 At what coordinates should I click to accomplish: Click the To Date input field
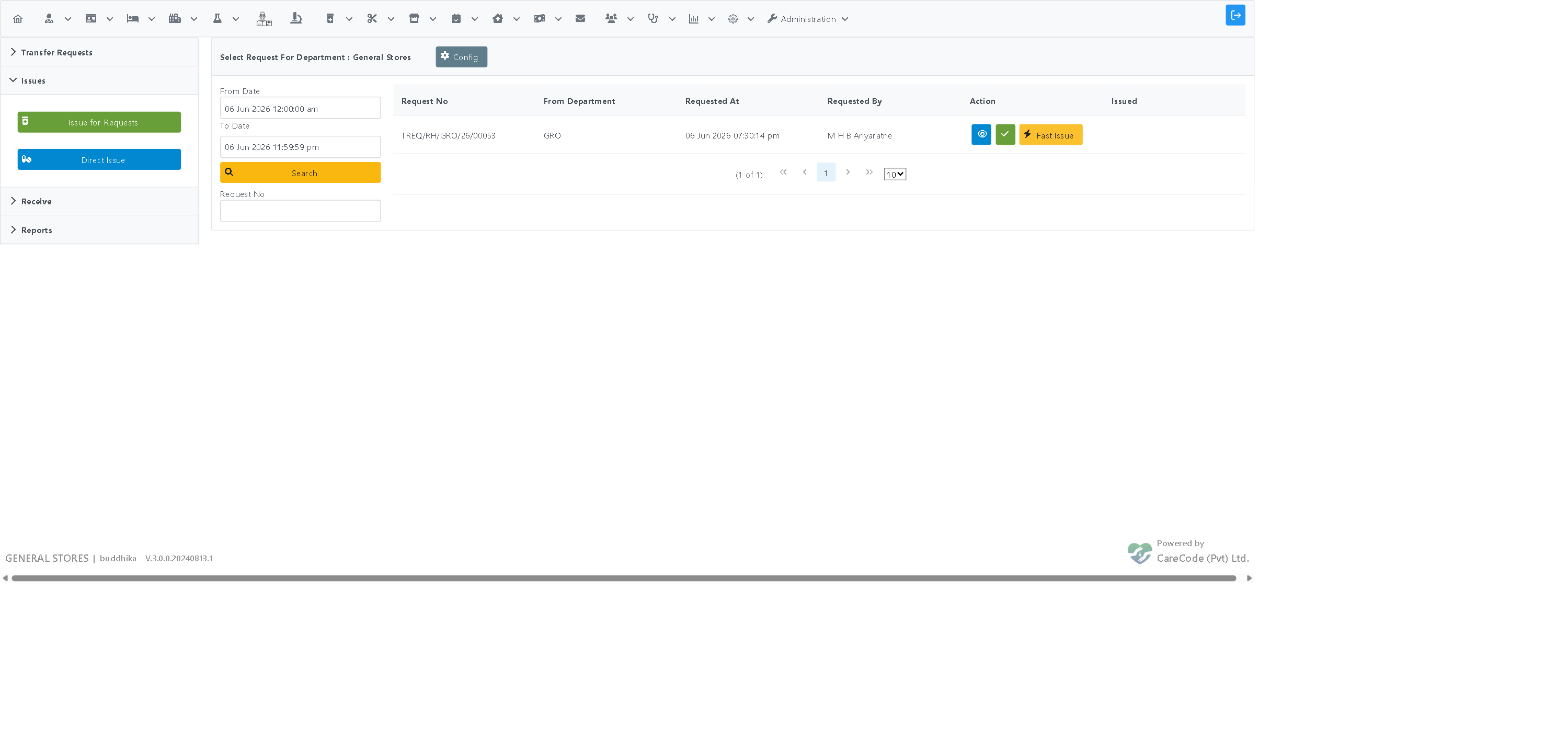point(300,147)
